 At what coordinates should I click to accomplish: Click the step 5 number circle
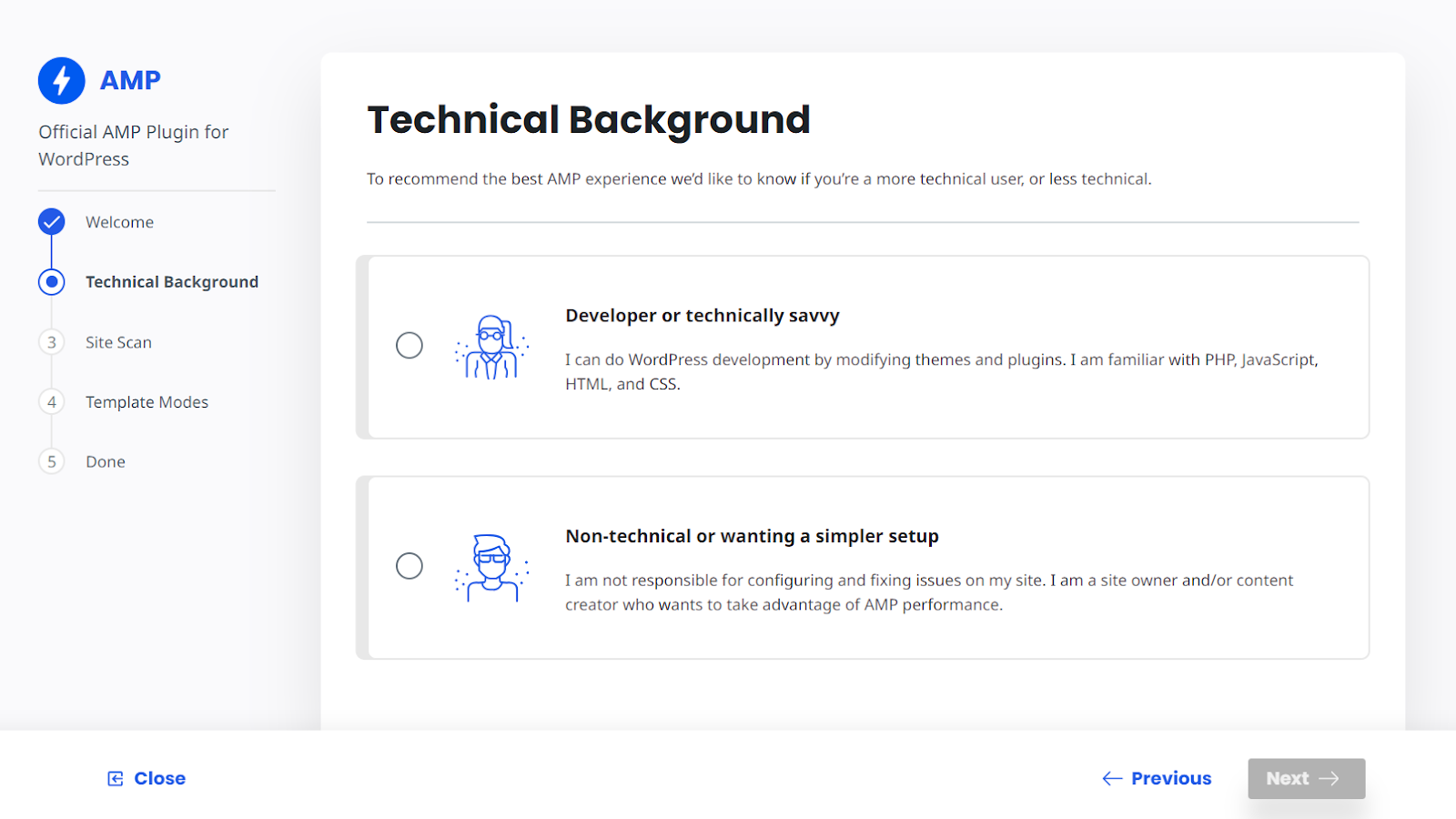(x=52, y=461)
